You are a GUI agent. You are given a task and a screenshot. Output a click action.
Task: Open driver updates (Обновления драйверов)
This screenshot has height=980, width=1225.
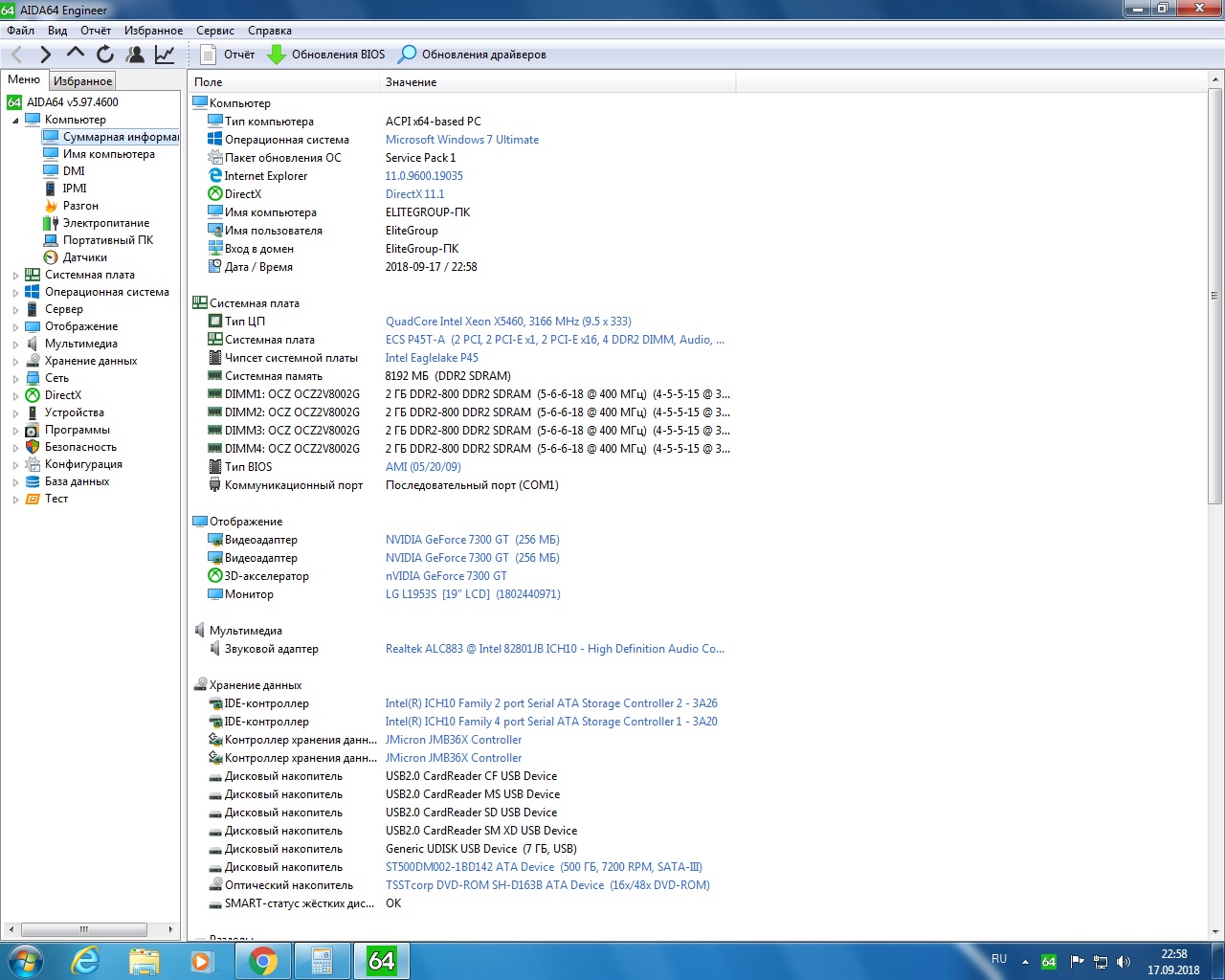tap(473, 55)
